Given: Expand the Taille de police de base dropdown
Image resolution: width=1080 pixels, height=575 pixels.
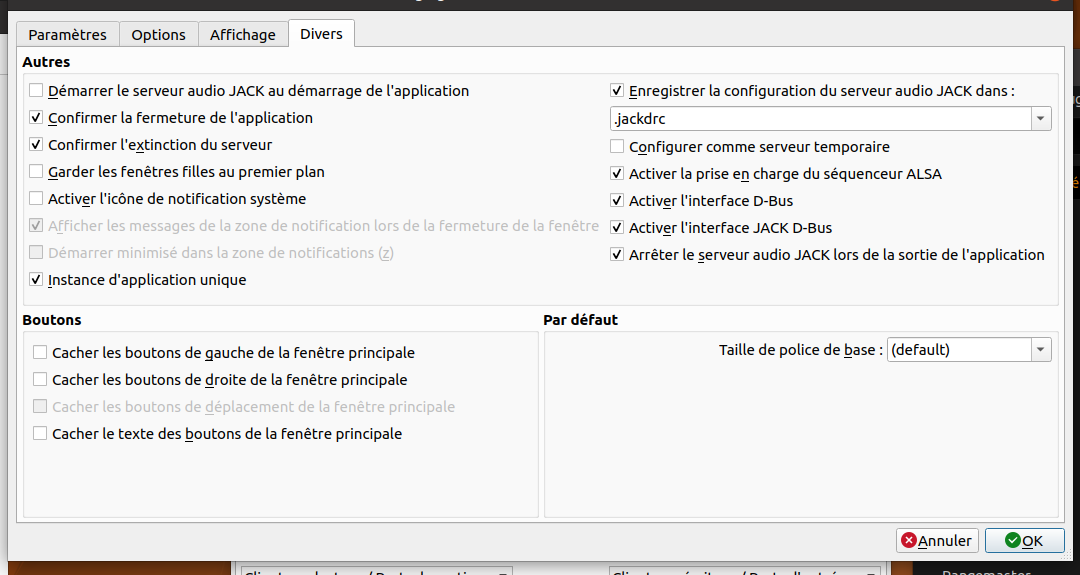Looking at the screenshot, I should pyautogui.click(x=1041, y=350).
